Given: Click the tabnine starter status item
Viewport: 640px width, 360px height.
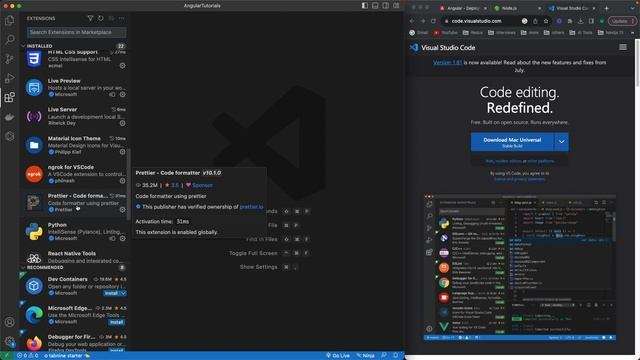Looking at the screenshot, I should coord(67,356).
